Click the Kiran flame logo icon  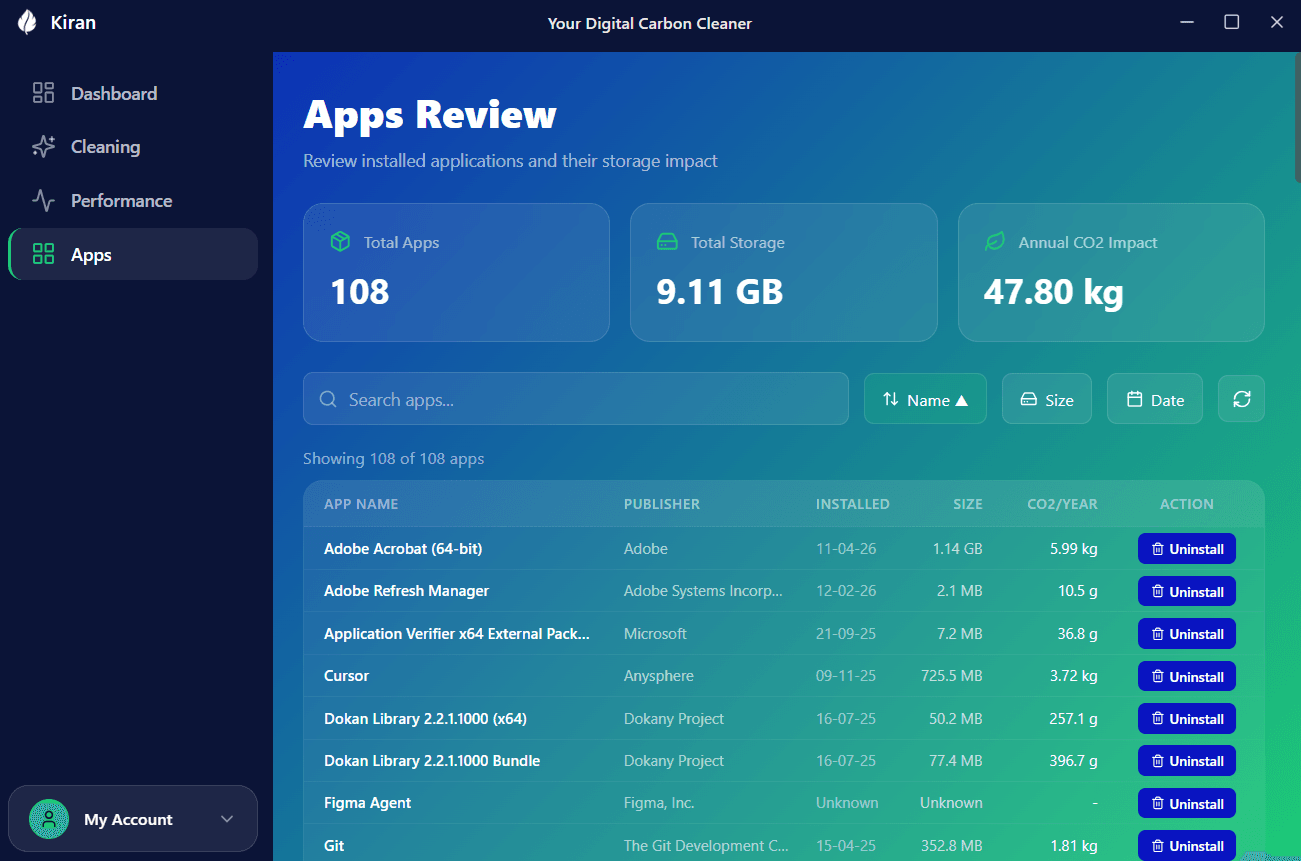click(x=28, y=22)
